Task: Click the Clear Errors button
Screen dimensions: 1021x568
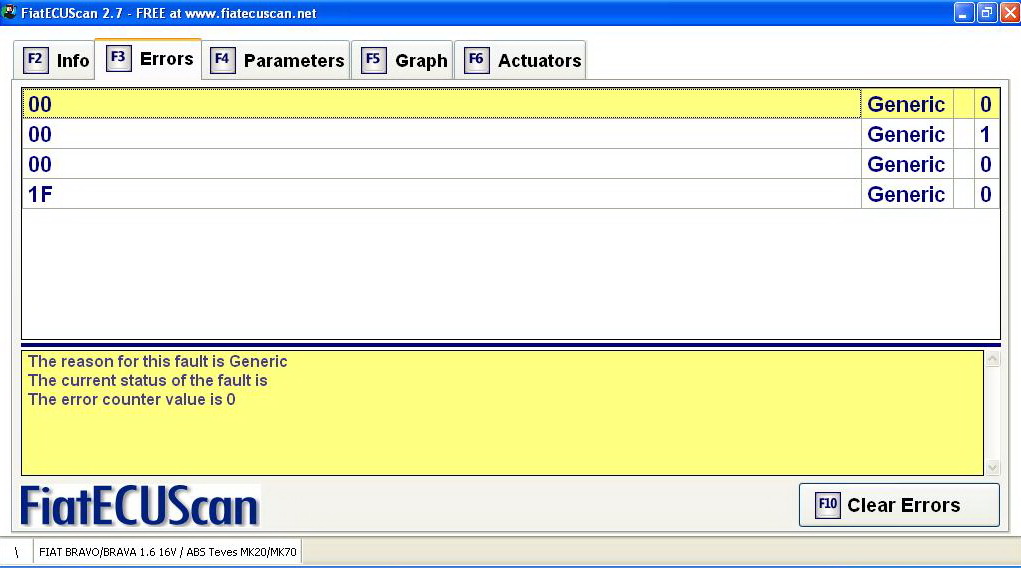Action: (899, 505)
